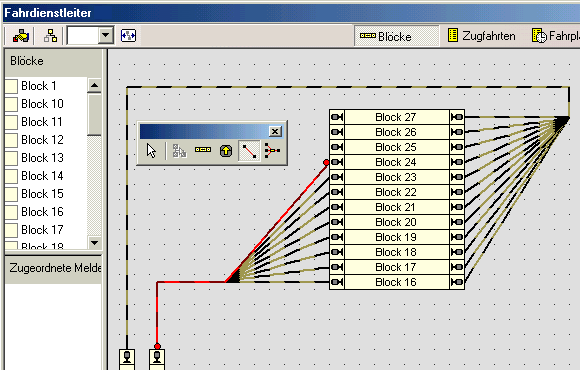Select Block 26 in the diagram
Screen dimensions: 580x370
[397, 132]
